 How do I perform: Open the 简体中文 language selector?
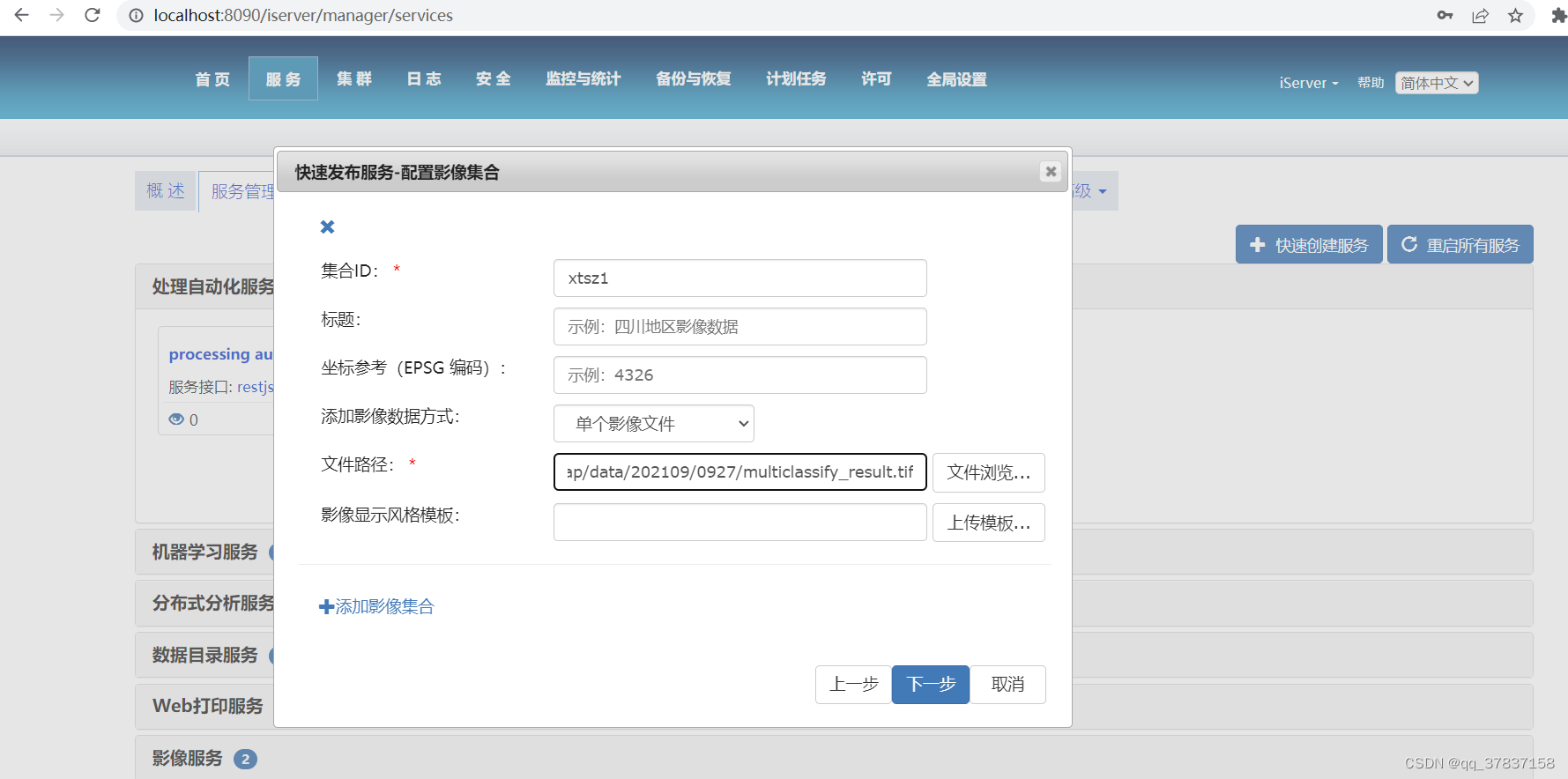[1437, 83]
